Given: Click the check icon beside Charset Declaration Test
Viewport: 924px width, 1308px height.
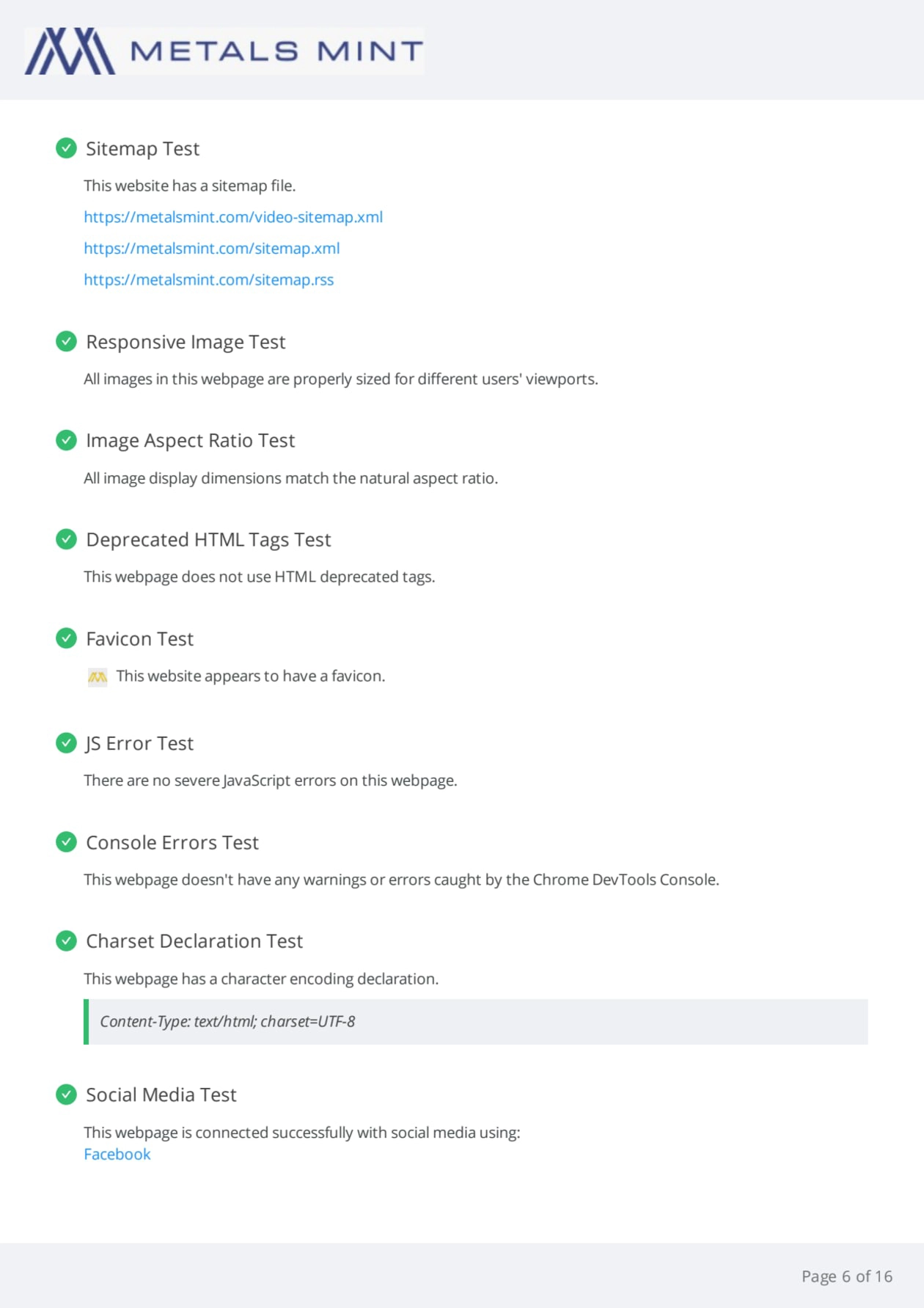Looking at the screenshot, I should click(66, 940).
